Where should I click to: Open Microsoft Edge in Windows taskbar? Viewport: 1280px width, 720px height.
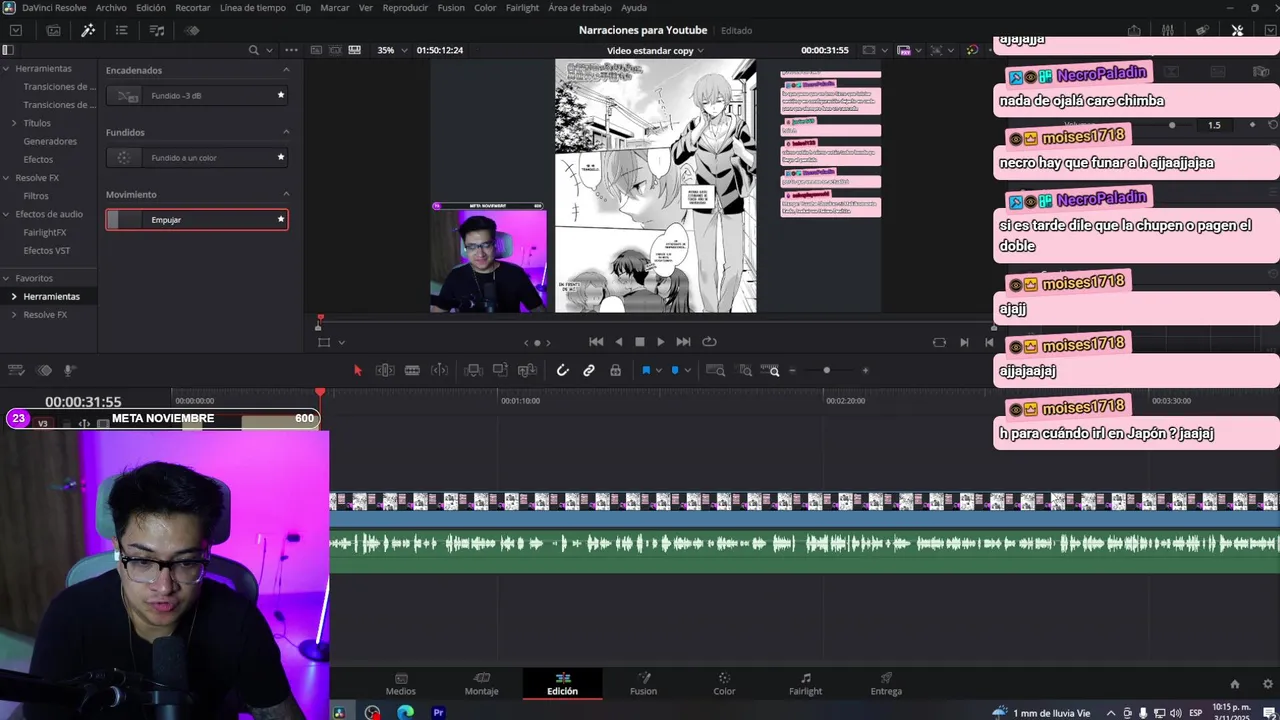pos(405,712)
